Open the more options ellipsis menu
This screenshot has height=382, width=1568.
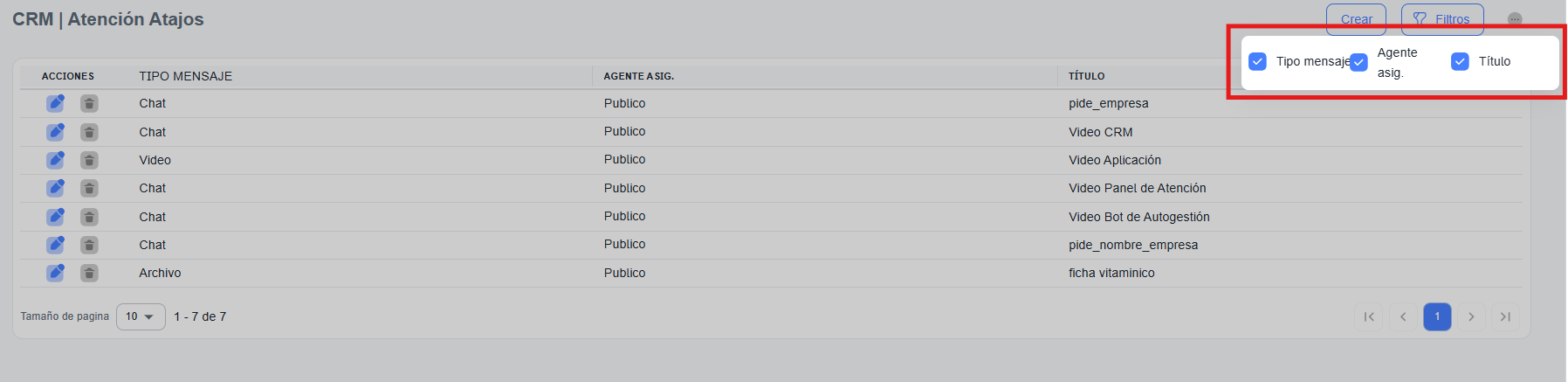coord(1515,19)
